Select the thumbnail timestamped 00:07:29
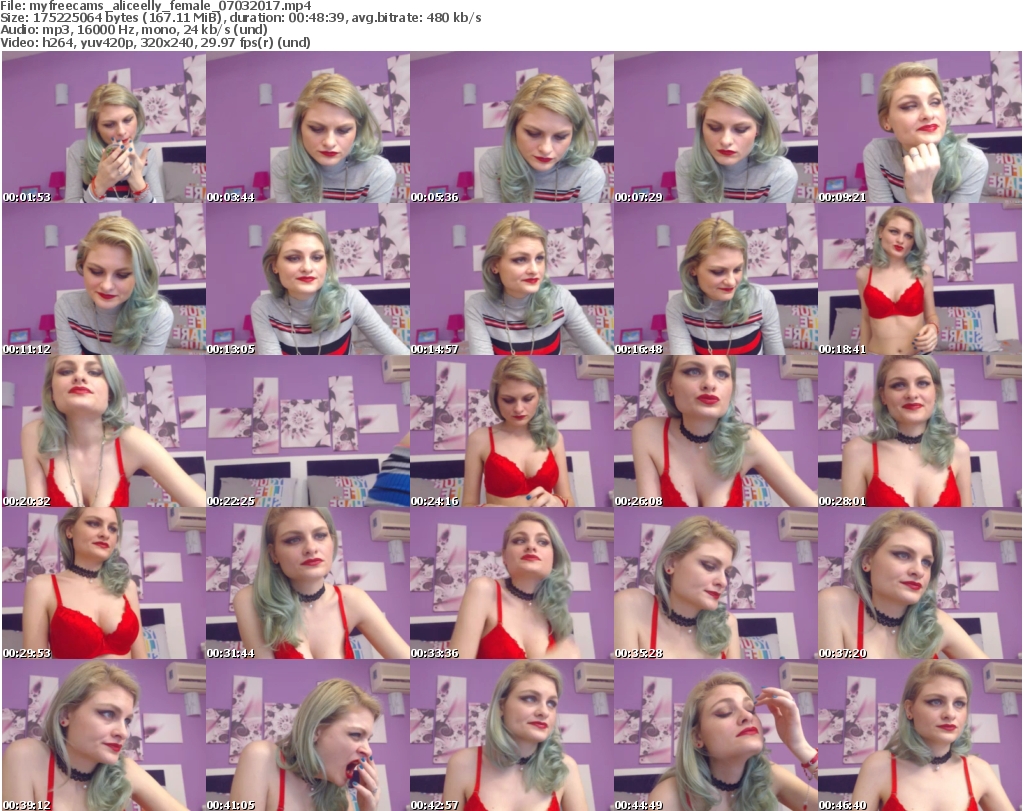The image size is (1024, 811). [x=716, y=127]
